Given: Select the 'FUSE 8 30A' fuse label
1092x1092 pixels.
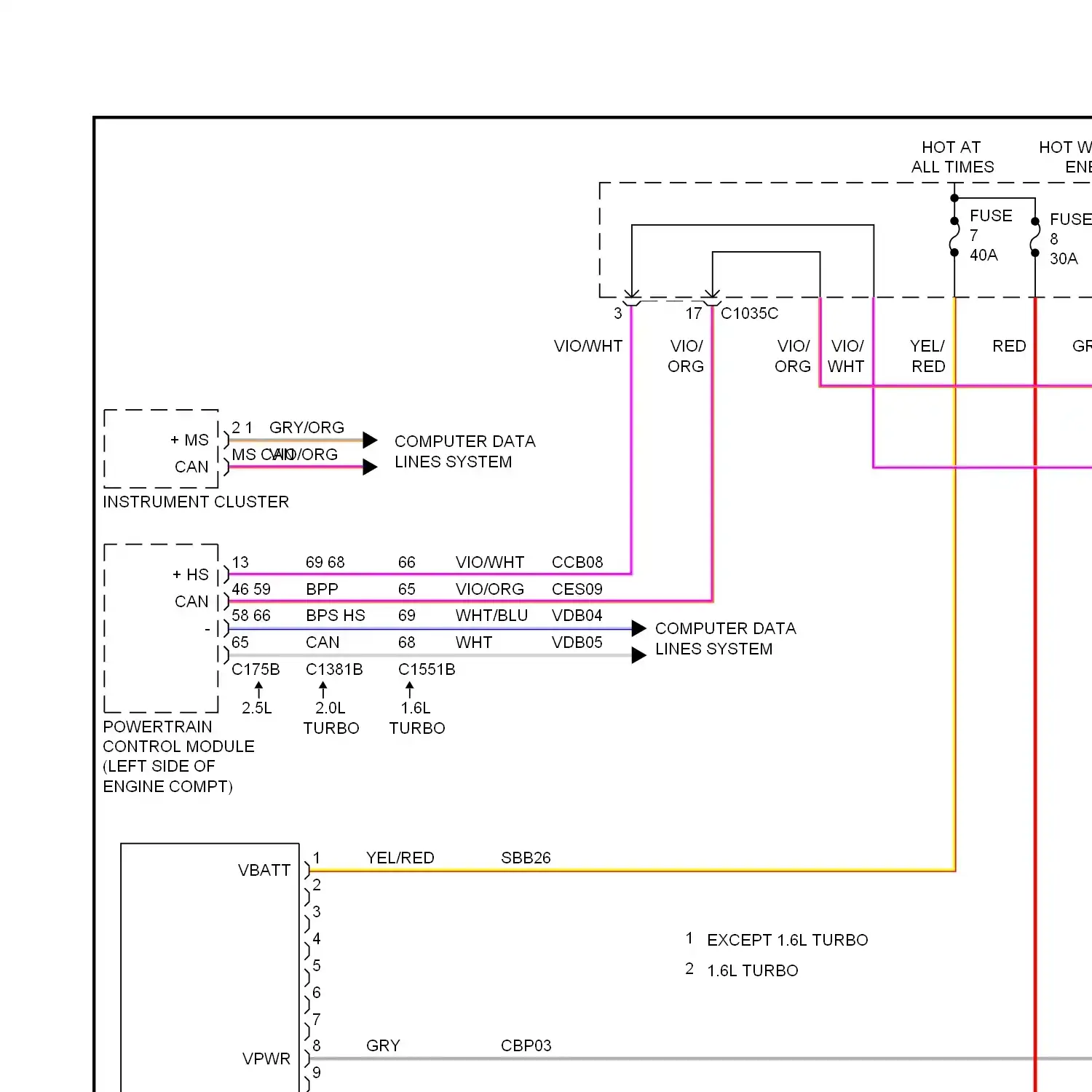Looking at the screenshot, I should 1070,239.
